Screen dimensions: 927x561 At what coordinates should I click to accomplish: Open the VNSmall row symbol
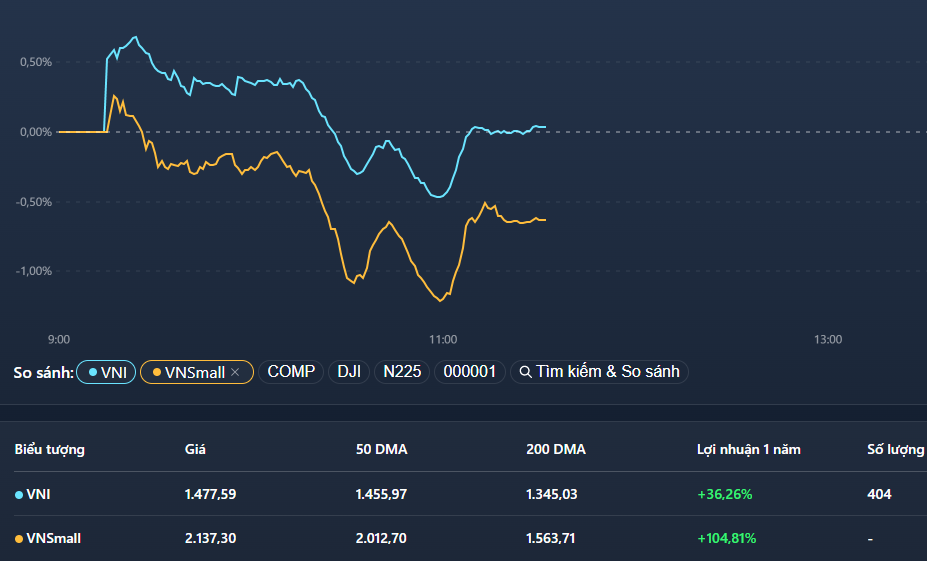(54, 539)
